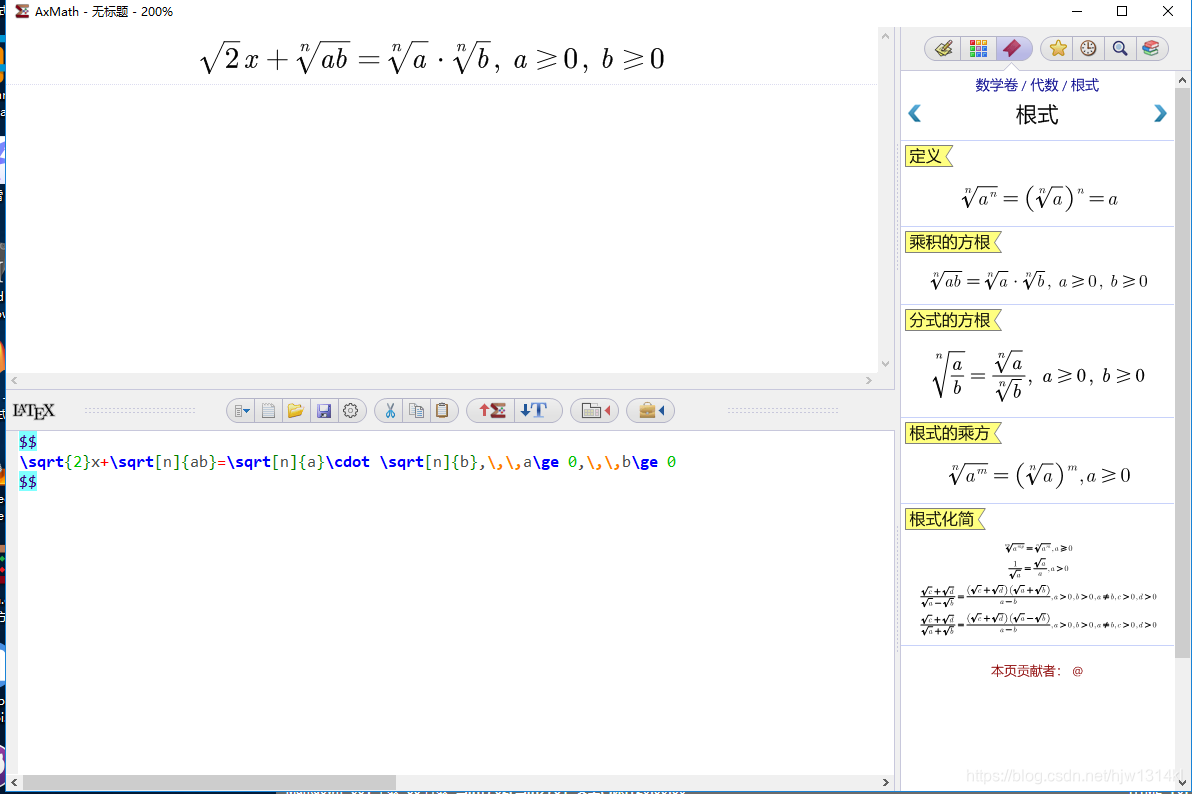Open LaTeX editor settings gear

350,411
